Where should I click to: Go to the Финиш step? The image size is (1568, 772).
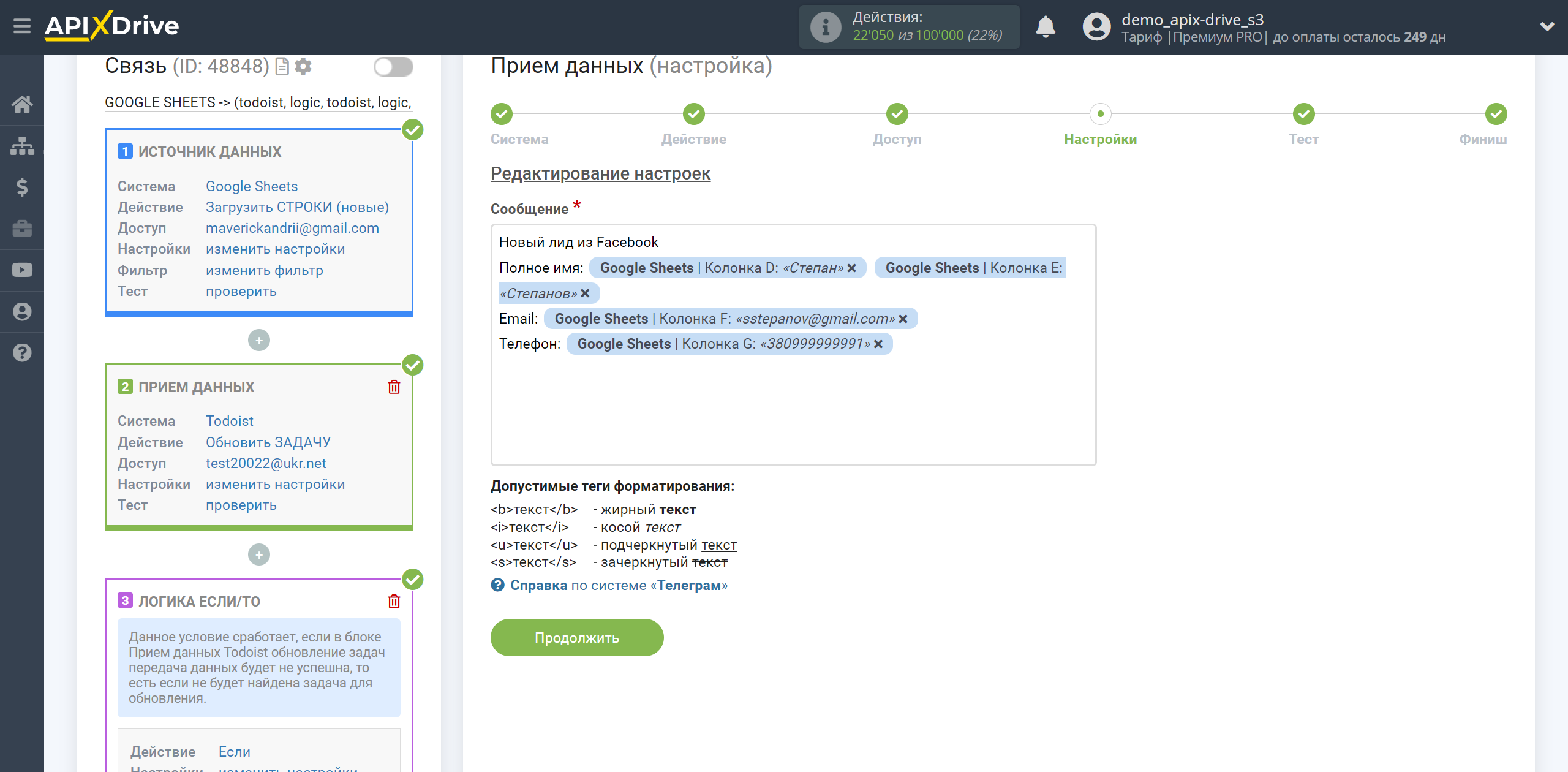point(1496,113)
